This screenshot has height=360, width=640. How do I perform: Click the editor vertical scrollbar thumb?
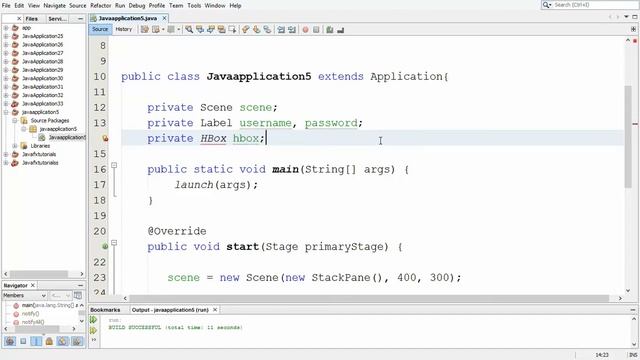click(x=628, y=137)
